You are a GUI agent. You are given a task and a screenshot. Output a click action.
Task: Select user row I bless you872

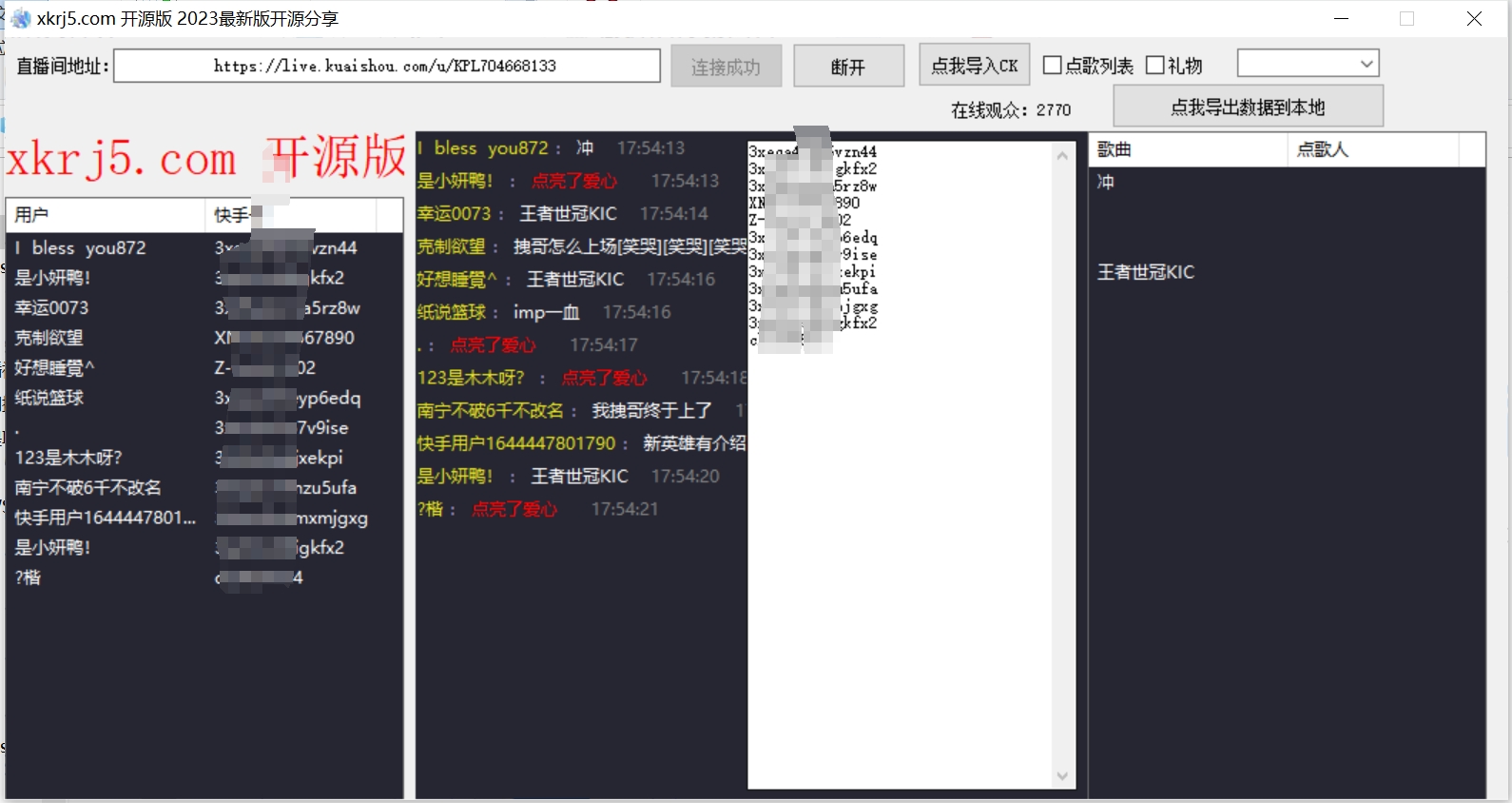click(x=204, y=247)
